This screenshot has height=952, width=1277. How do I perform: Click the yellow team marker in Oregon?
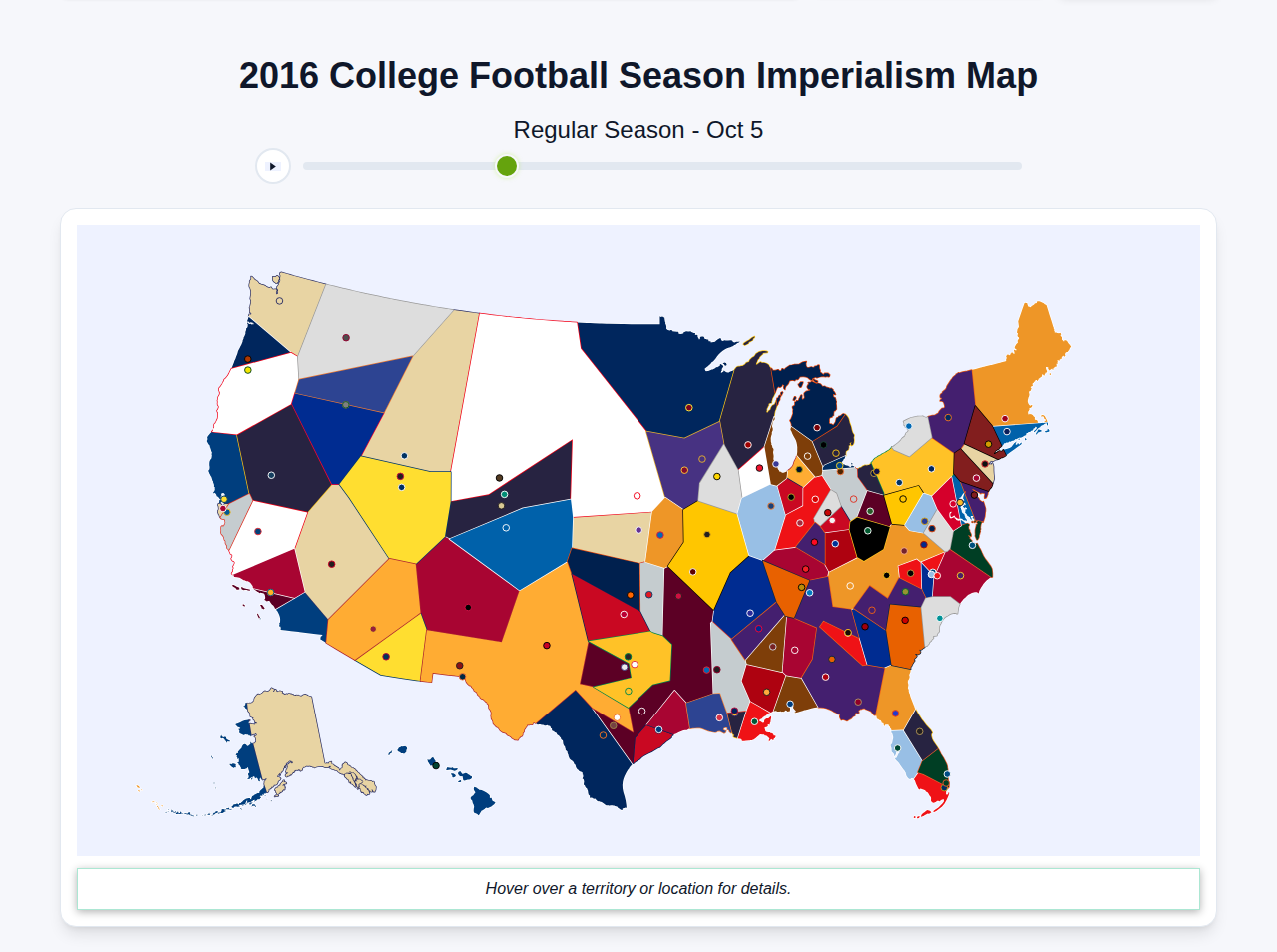(248, 370)
